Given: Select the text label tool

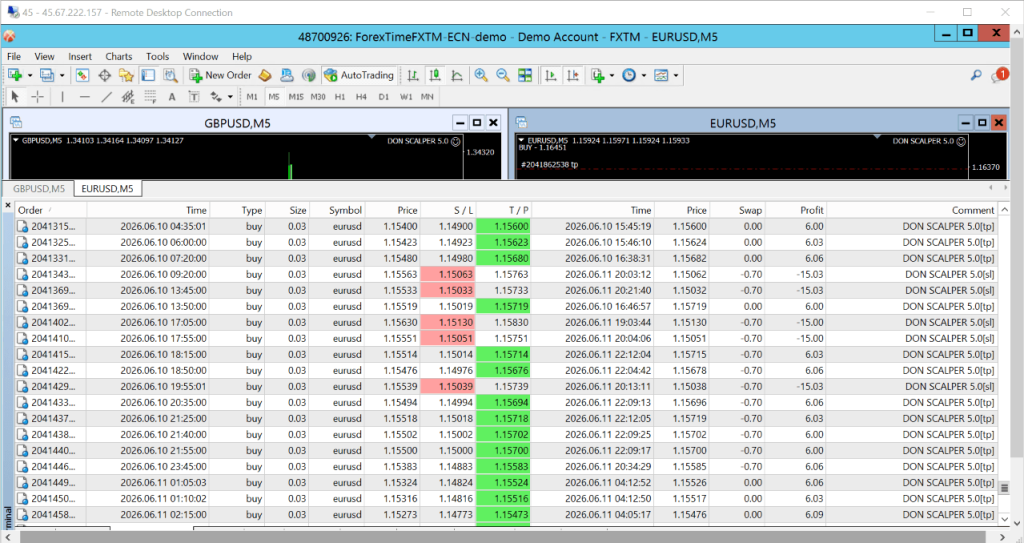Looking at the screenshot, I should (x=194, y=97).
